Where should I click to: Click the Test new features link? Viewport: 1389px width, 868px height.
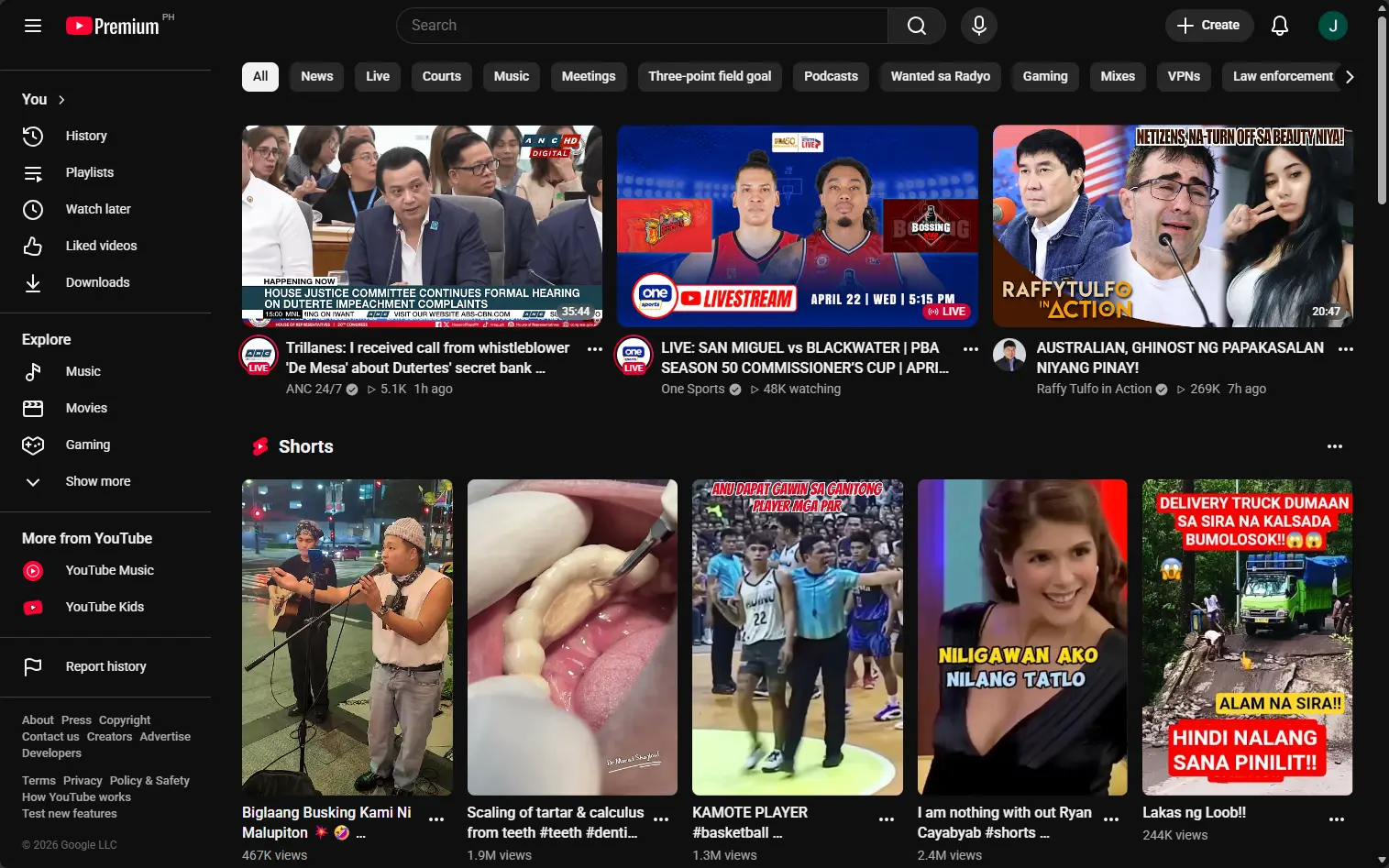coord(70,814)
